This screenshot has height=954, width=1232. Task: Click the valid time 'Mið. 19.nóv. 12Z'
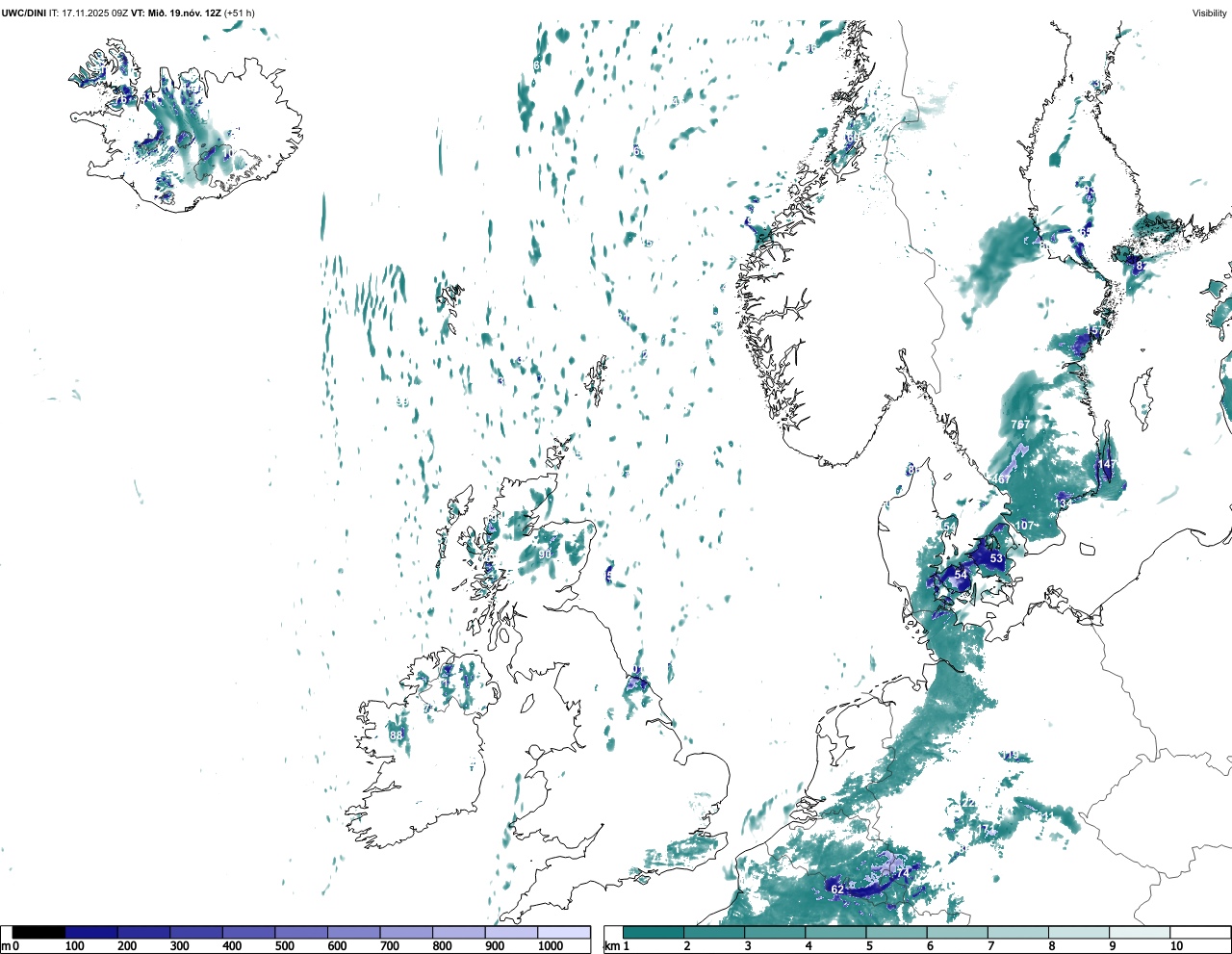(184, 13)
